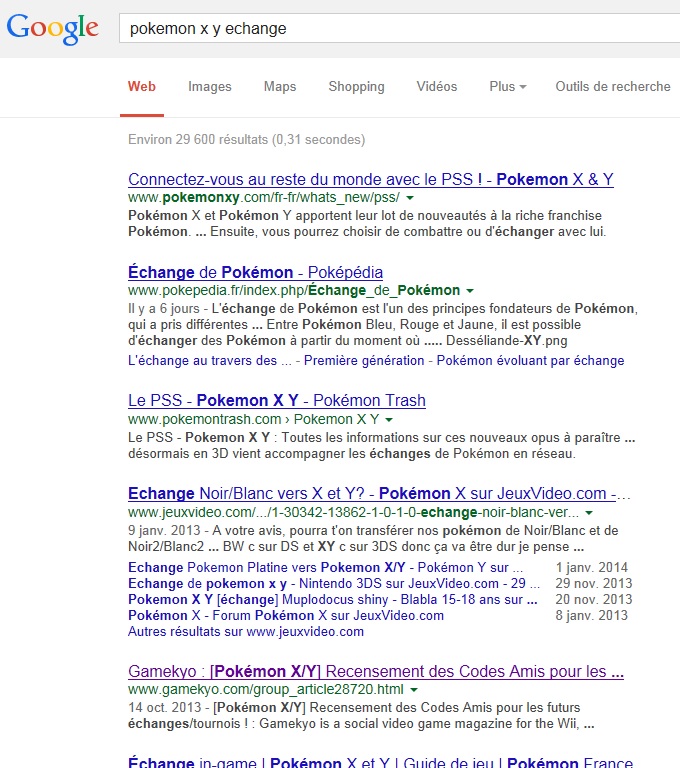
Task: Open Outils de recherche
Action: pyautogui.click(x=612, y=87)
